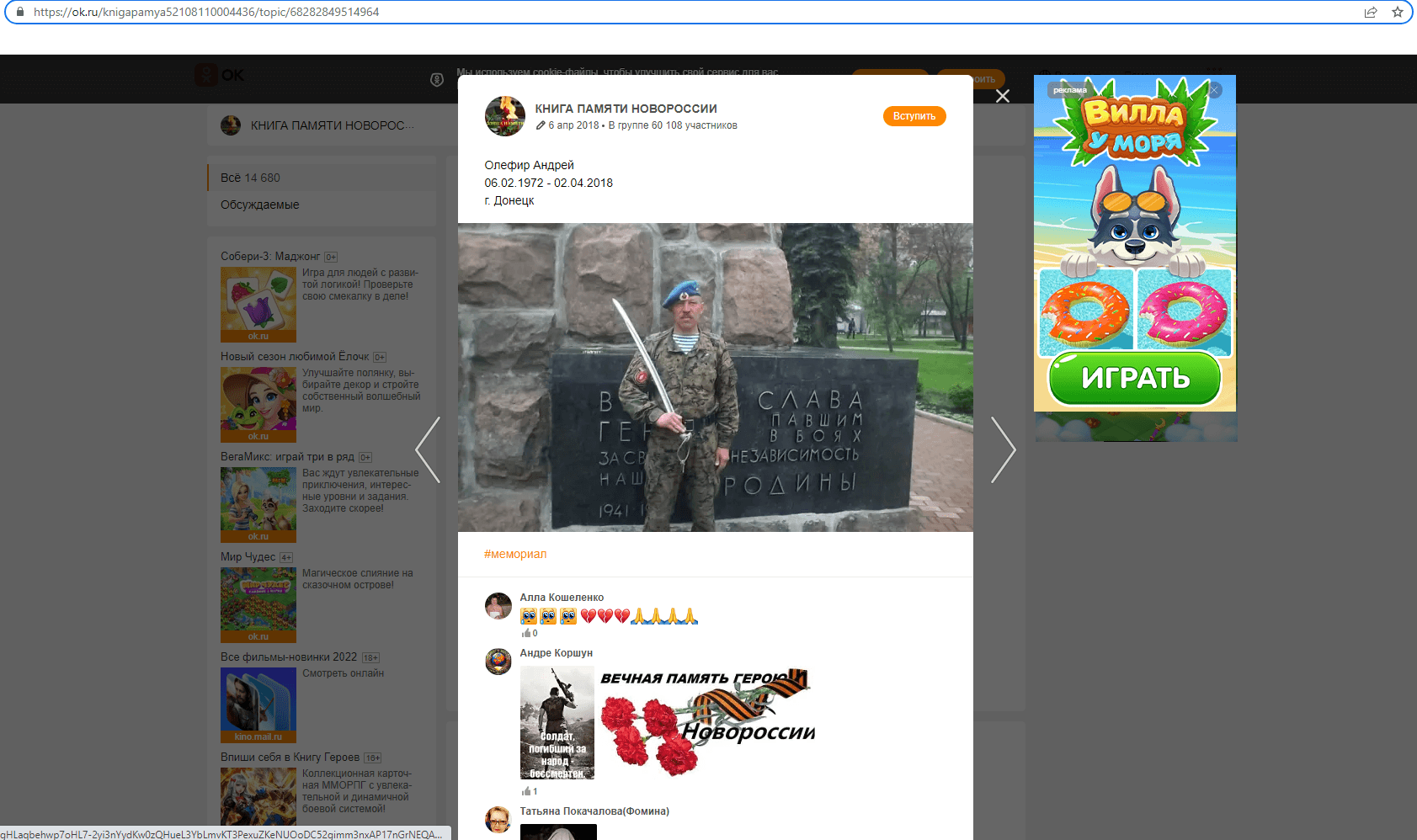Open the group header КНИГА ПАМЯТИ НОВОРОС... in sidebar
Image resolution: width=1417 pixels, height=840 pixels.
[332, 125]
